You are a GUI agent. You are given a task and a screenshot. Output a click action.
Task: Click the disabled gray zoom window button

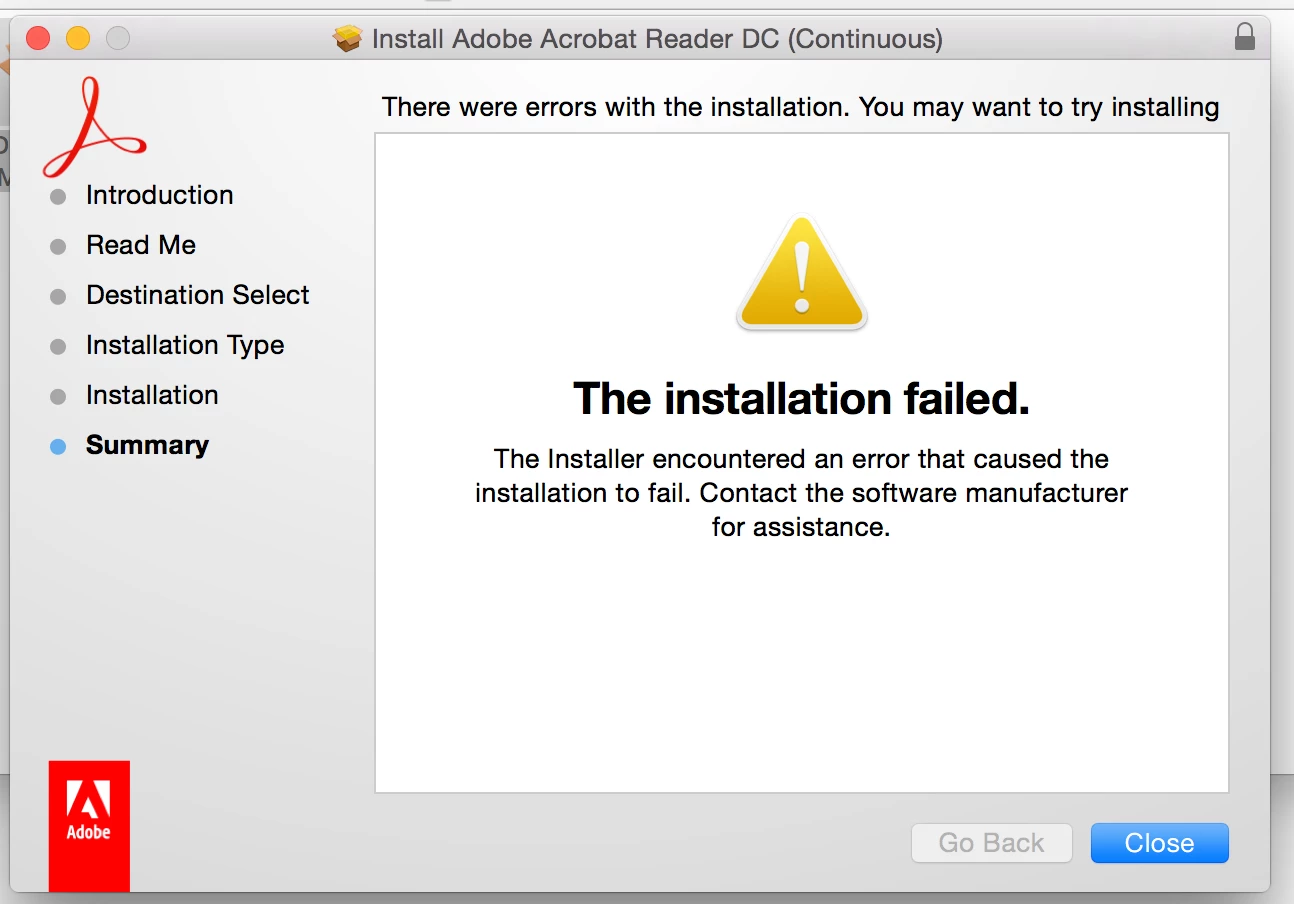tap(118, 38)
